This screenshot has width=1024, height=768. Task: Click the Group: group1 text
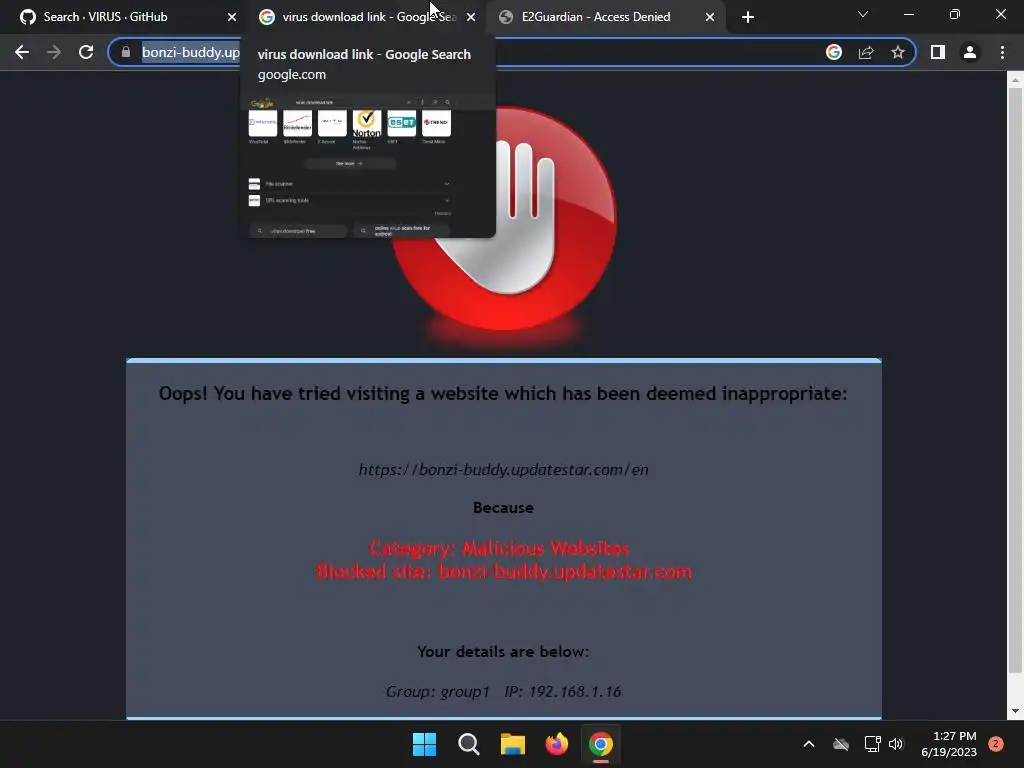(438, 692)
